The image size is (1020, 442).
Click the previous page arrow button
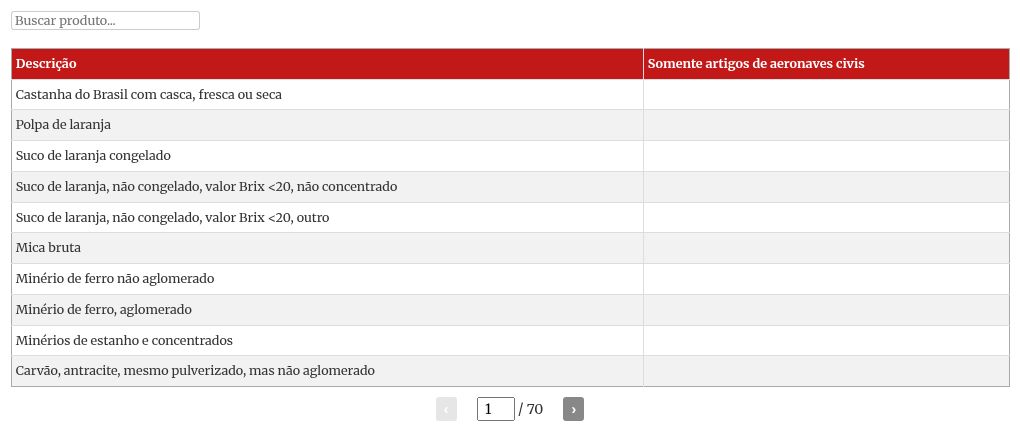click(446, 409)
